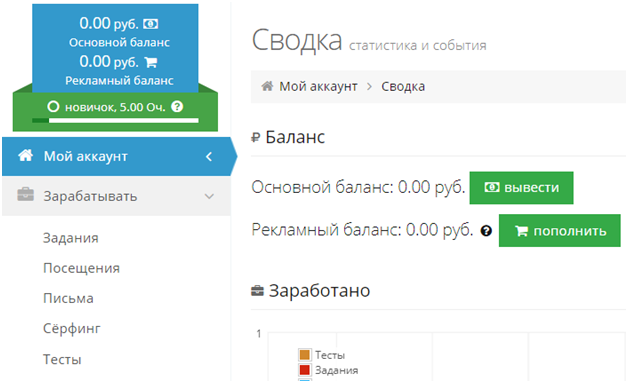Open Тесты in the sidebar

[62, 359]
